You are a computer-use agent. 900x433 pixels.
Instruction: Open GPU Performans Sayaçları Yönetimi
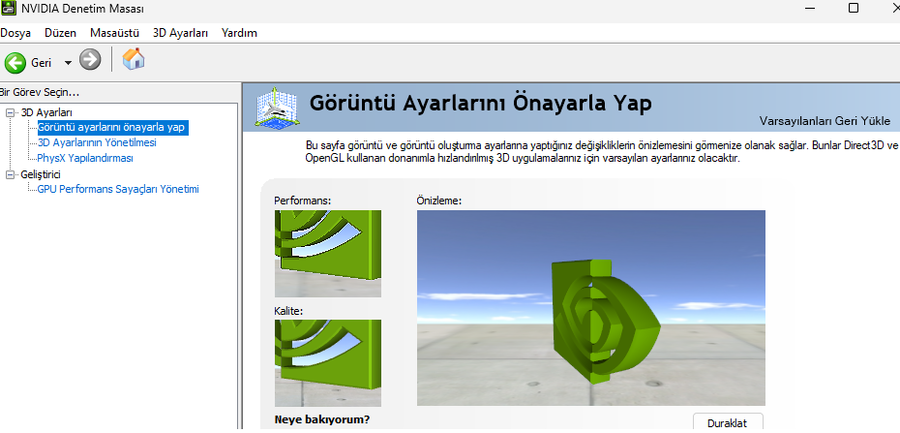click(x=118, y=189)
